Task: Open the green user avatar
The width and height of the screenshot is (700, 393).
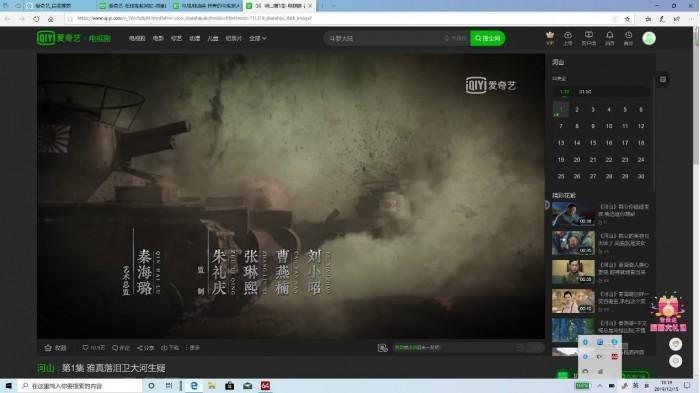Action: pos(649,38)
